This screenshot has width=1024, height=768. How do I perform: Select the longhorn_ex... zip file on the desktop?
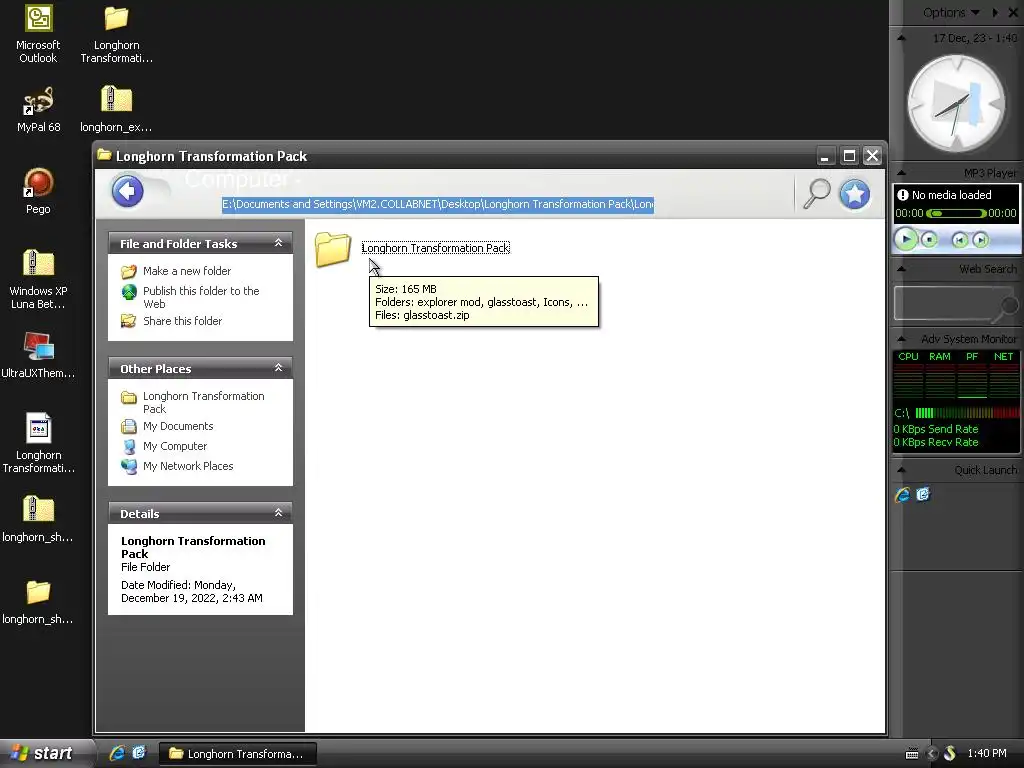116,99
